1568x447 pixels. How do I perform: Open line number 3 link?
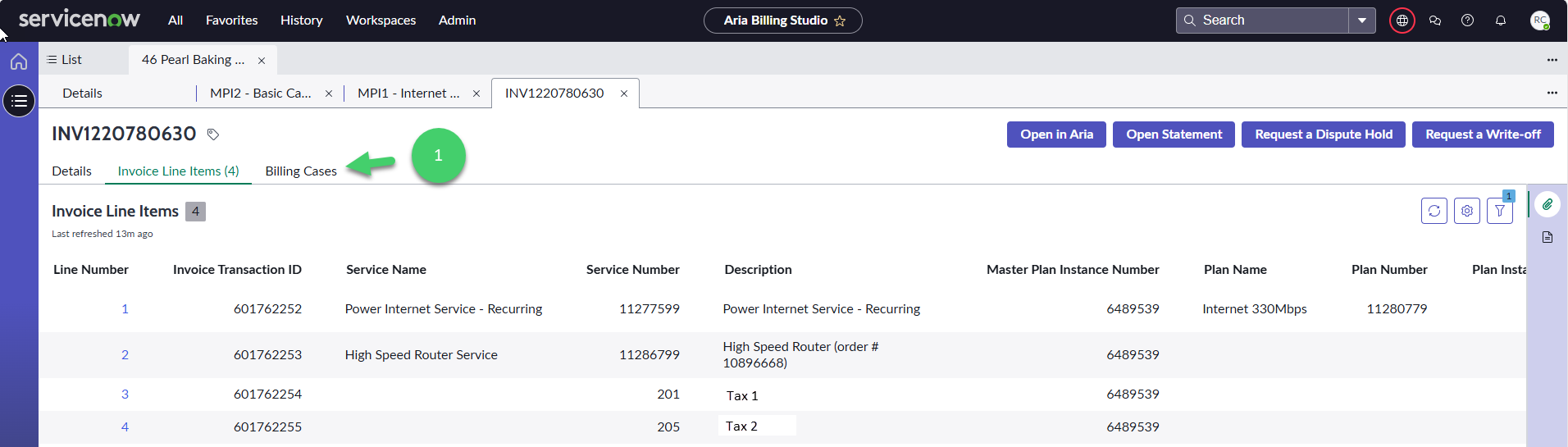tap(125, 395)
